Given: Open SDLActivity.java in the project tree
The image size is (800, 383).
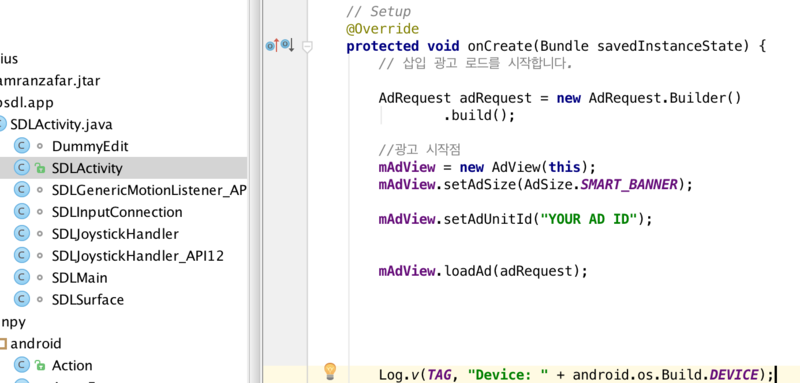Looking at the screenshot, I should (x=61, y=124).
